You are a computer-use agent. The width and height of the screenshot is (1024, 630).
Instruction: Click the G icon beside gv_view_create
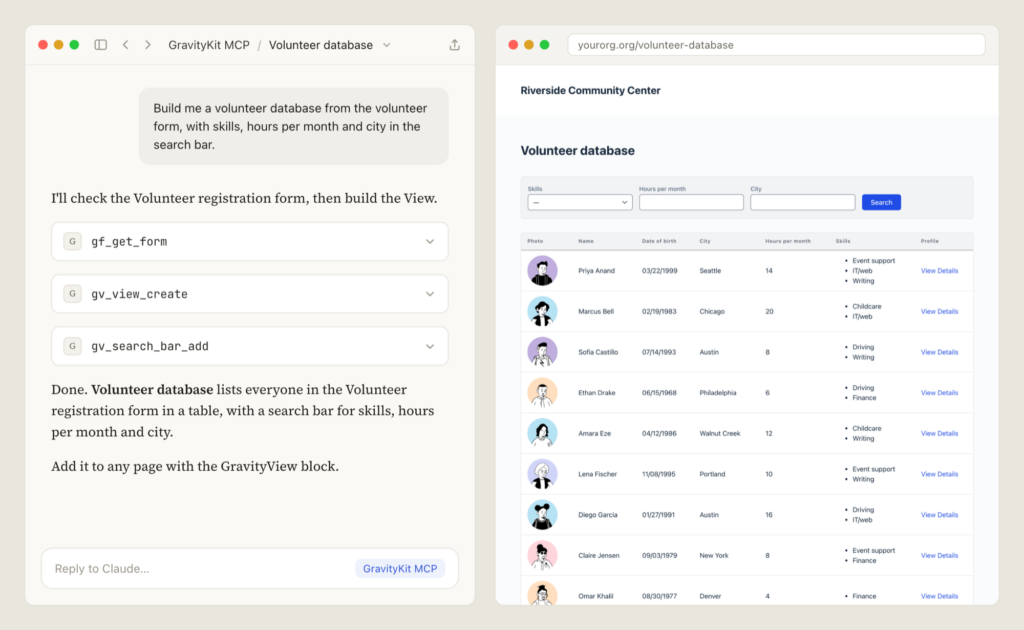point(72,294)
